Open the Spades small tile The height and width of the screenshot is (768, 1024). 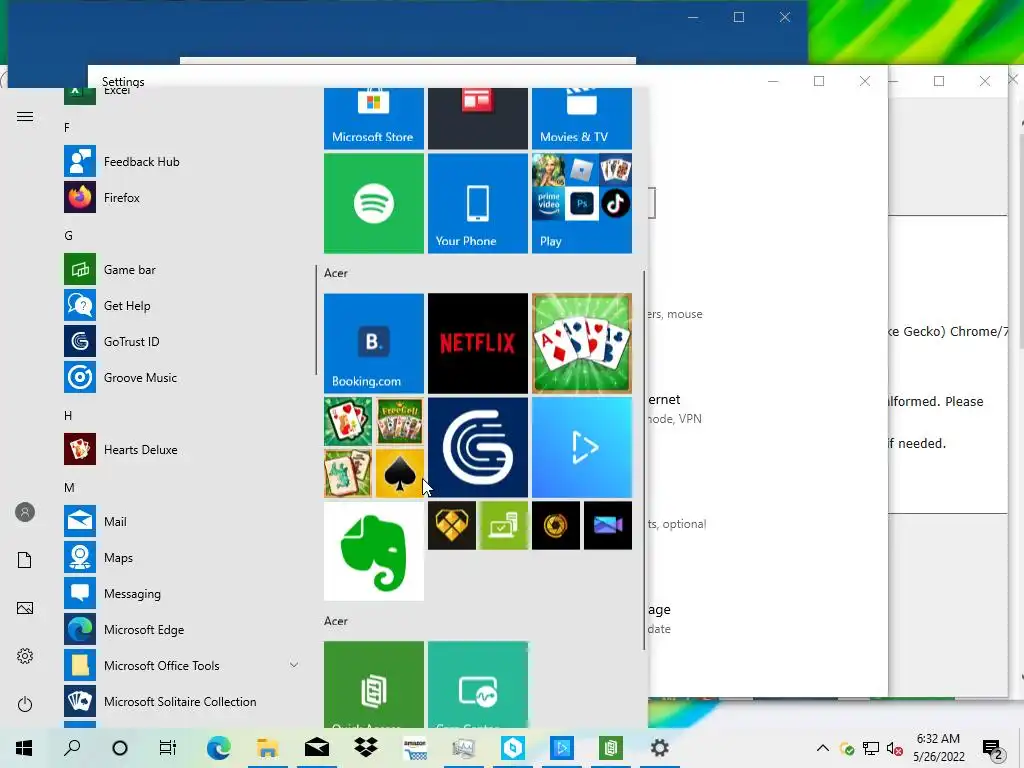pos(400,473)
